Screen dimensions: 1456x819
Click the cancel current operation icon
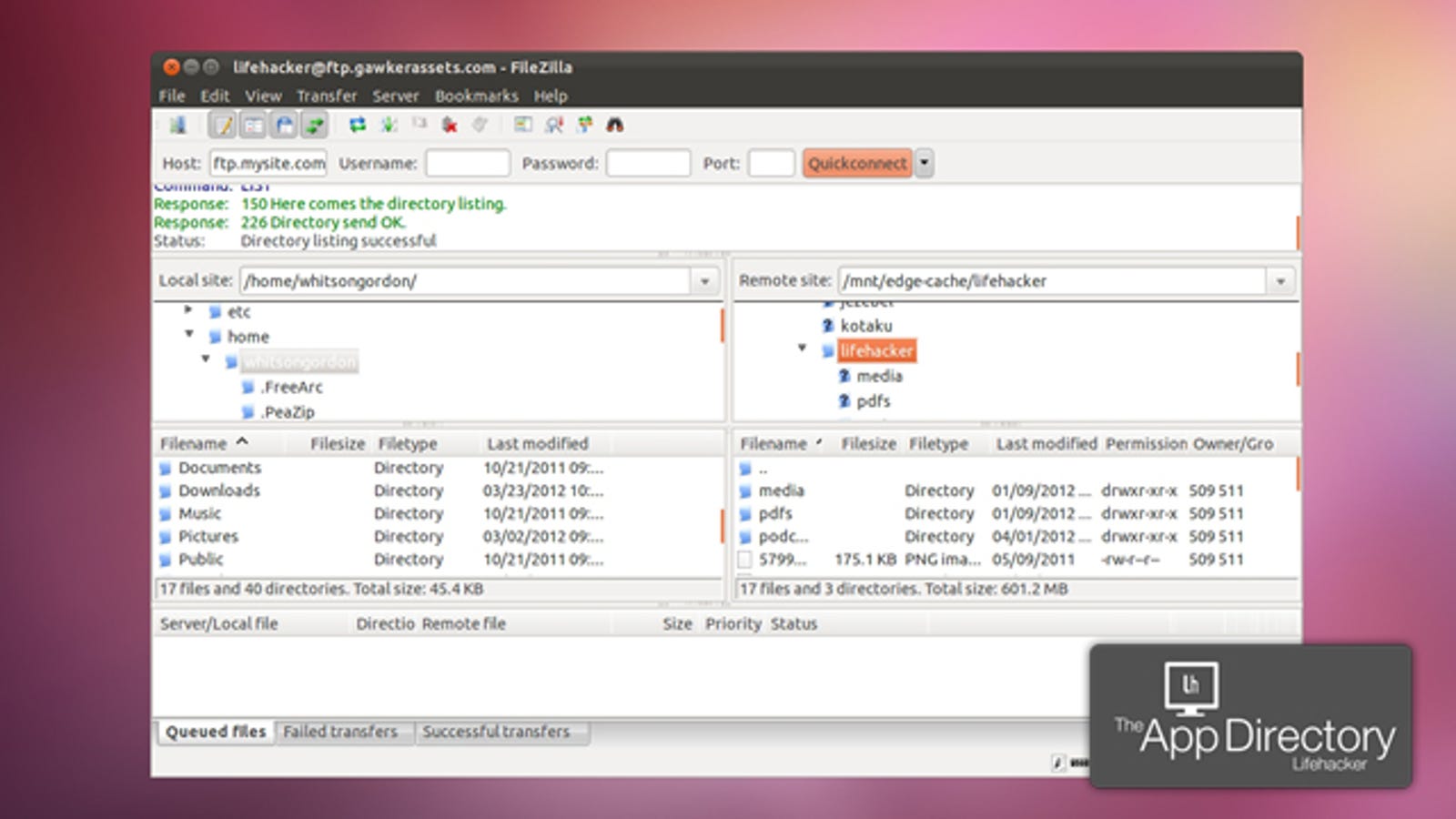click(x=420, y=125)
